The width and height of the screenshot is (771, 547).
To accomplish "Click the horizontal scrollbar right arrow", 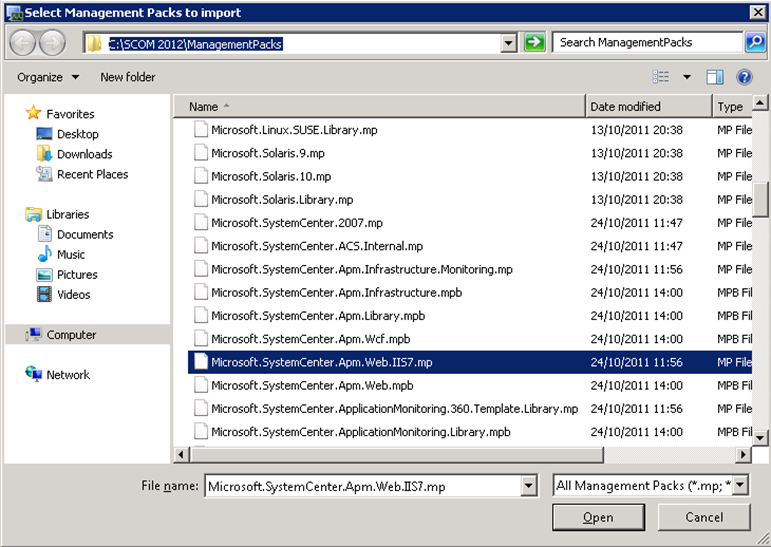I will [x=743, y=455].
